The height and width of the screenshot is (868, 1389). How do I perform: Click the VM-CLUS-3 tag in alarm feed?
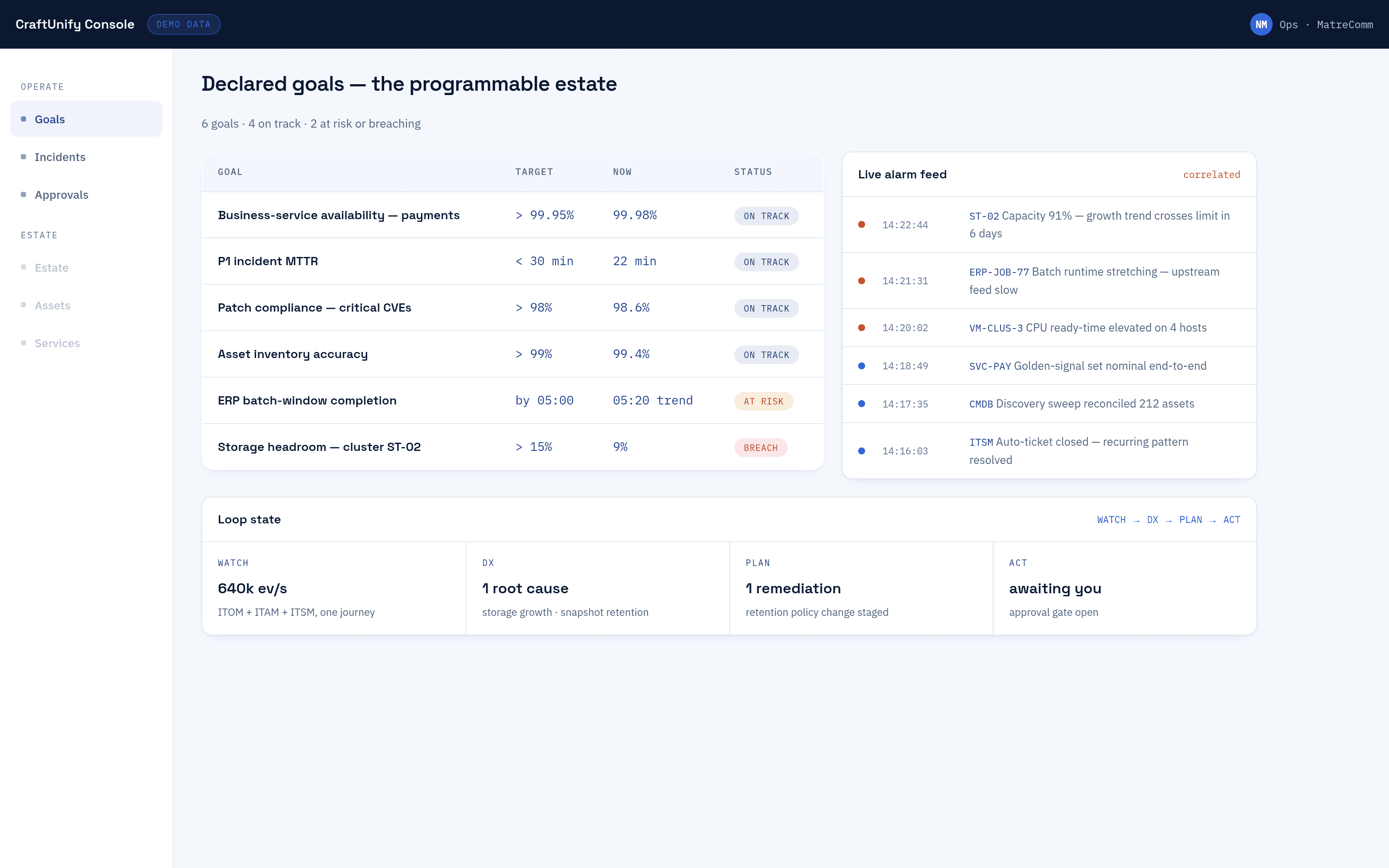tap(996, 329)
